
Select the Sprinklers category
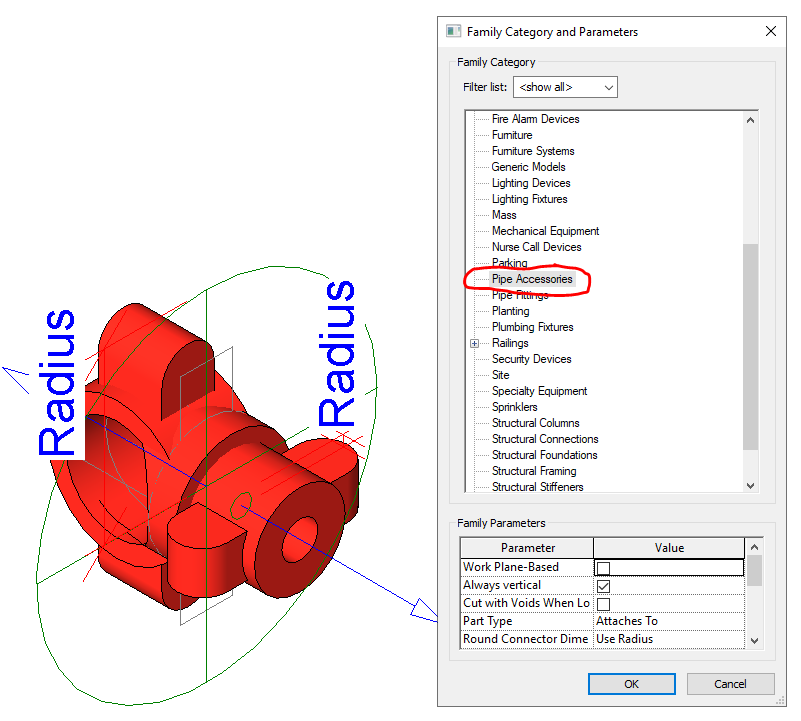514,407
